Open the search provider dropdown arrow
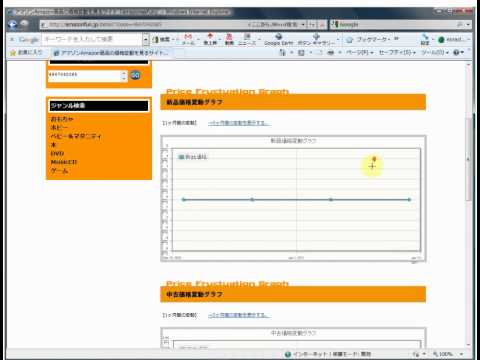The width and height of the screenshot is (480, 360). (x=468, y=25)
